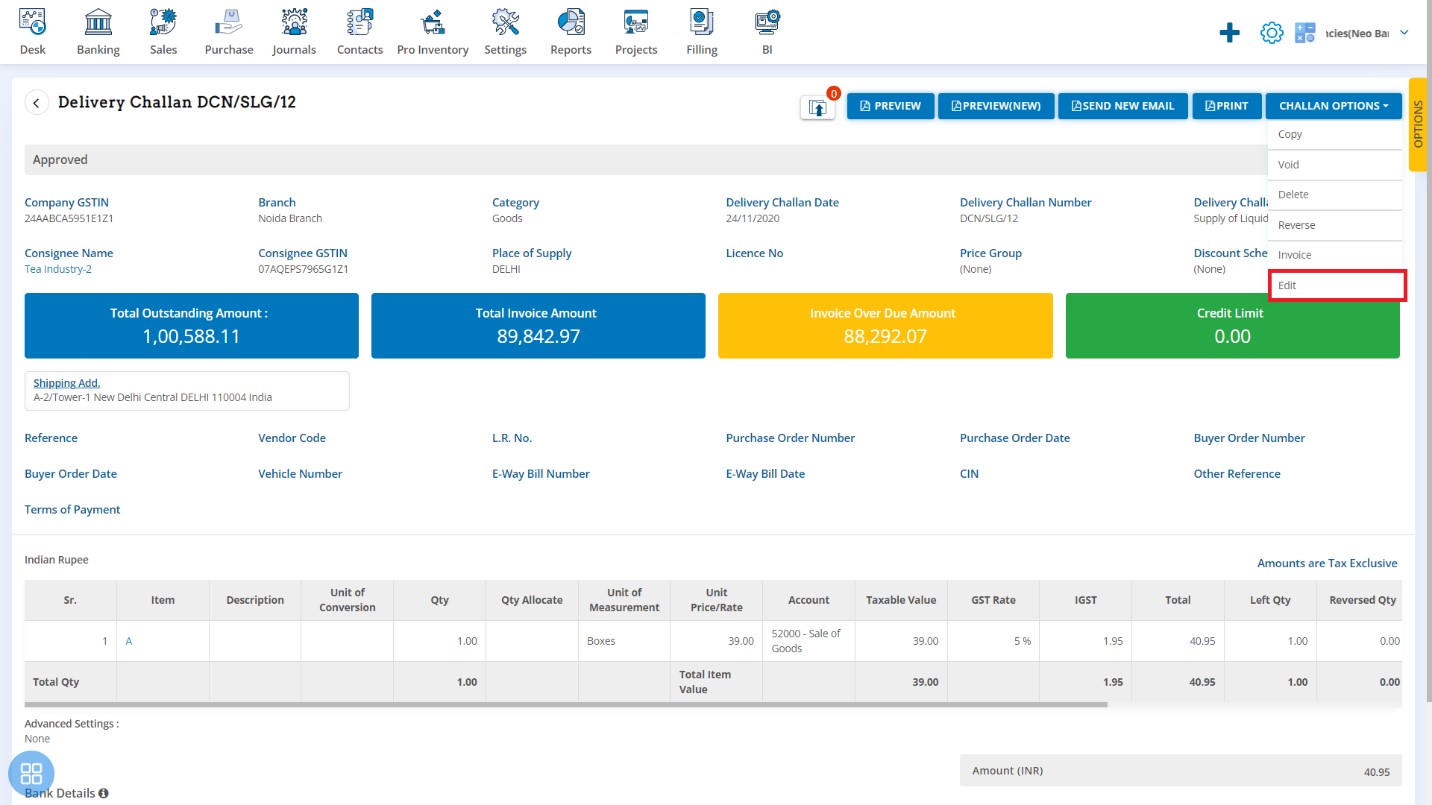Click the Vehicle Number label
This screenshot has height=805, width=1432.
(300, 474)
